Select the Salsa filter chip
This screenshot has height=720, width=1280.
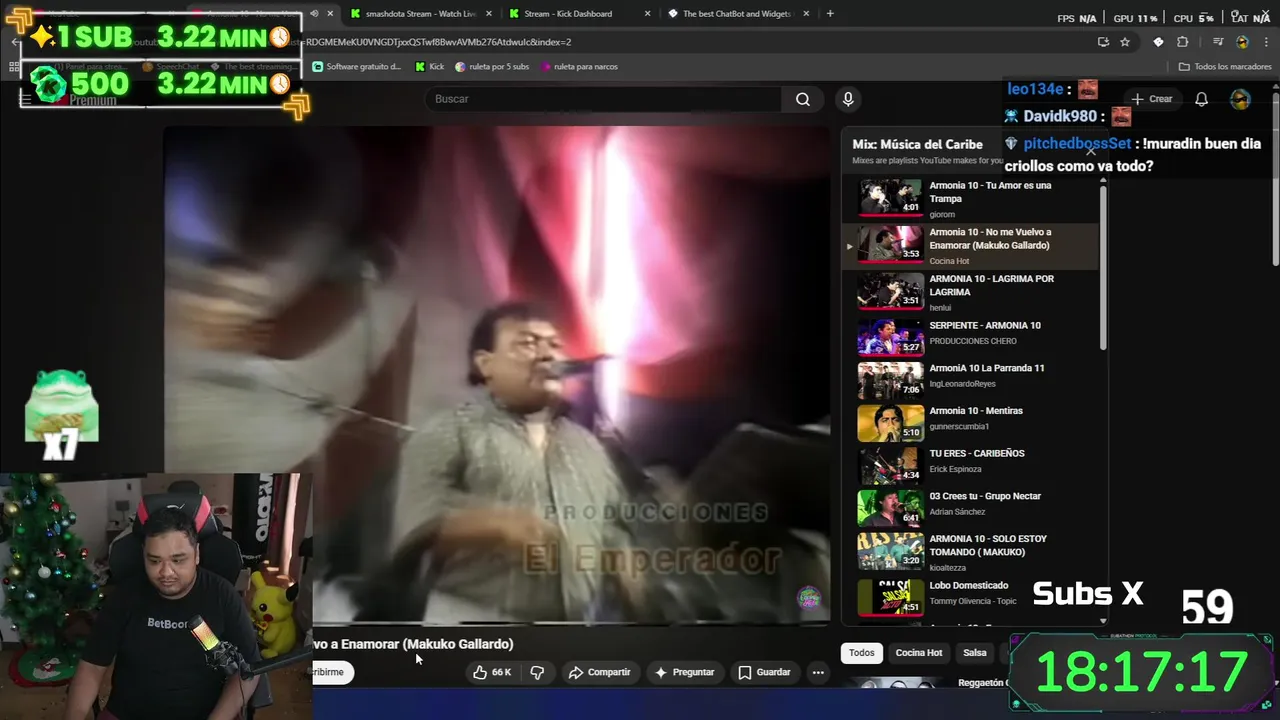[975, 653]
